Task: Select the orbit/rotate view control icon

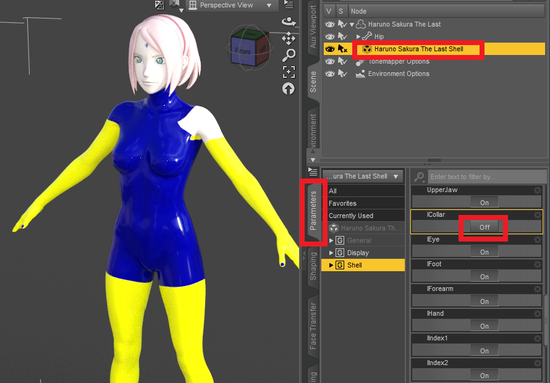Action: click(x=288, y=22)
